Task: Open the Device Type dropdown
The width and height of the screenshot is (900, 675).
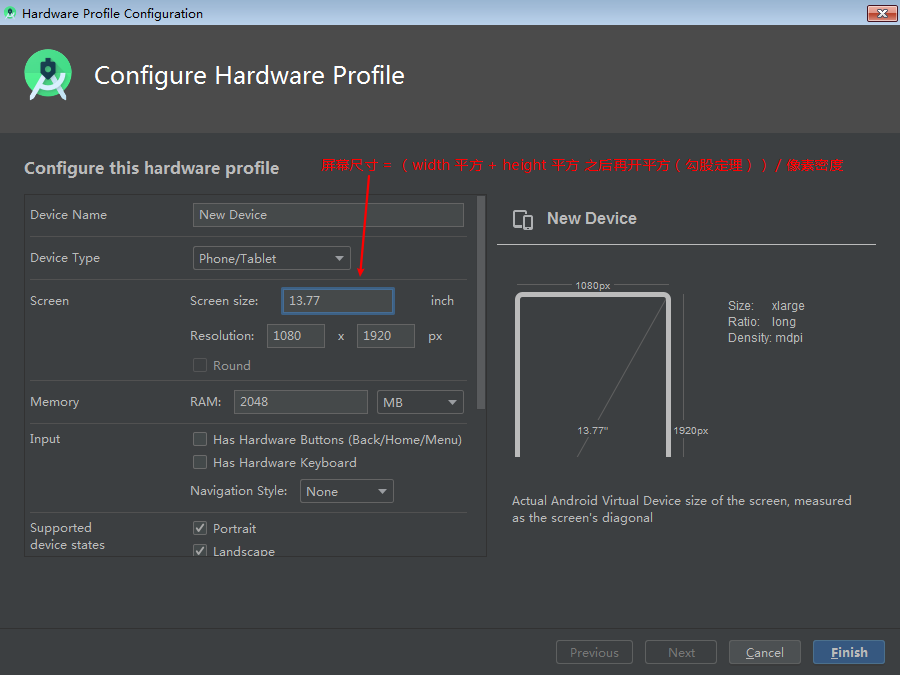Action: (271, 258)
